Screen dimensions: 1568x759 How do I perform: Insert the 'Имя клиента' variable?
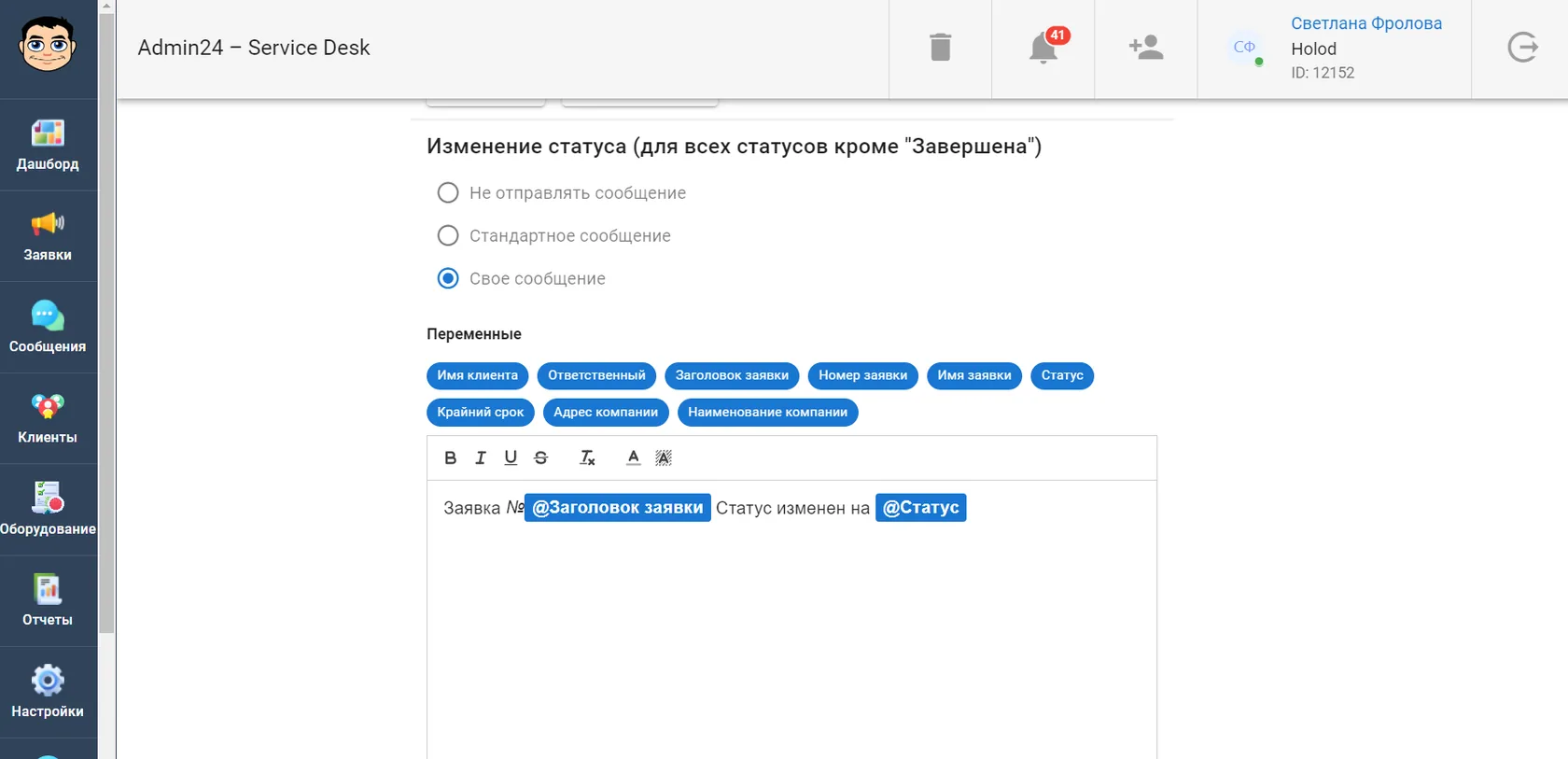(x=478, y=375)
